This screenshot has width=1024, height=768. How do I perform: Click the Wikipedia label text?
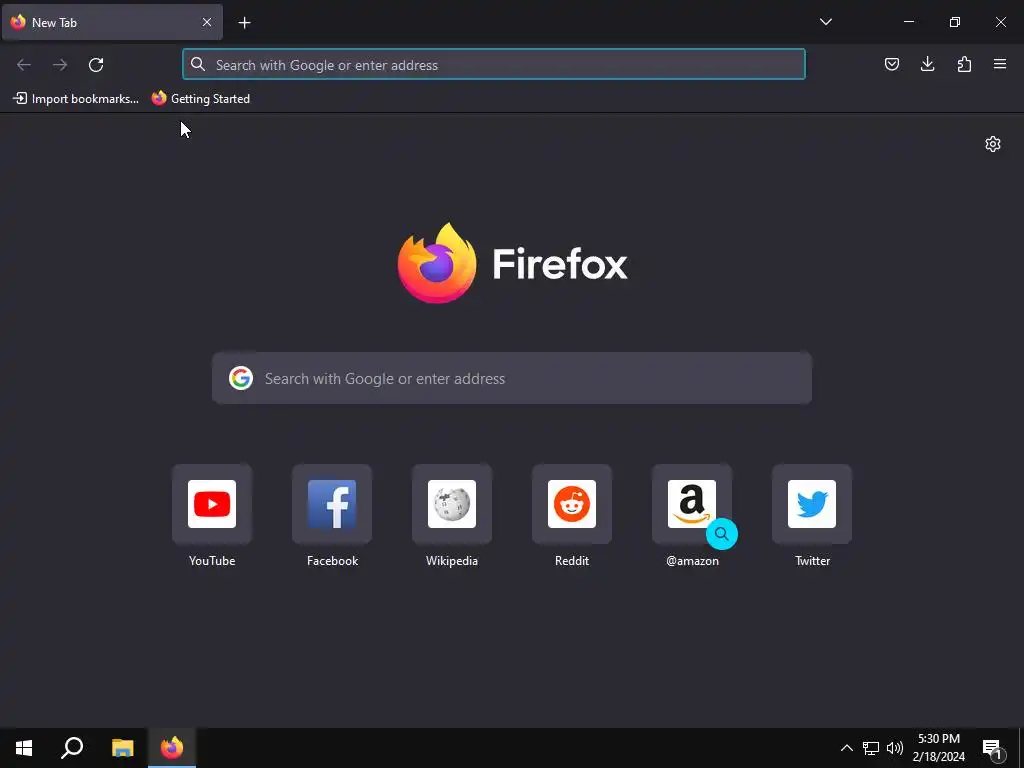452,561
